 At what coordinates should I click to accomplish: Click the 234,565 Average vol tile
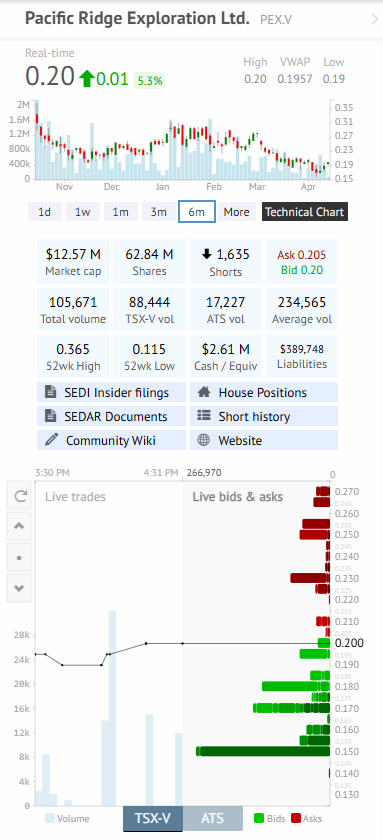[302, 310]
